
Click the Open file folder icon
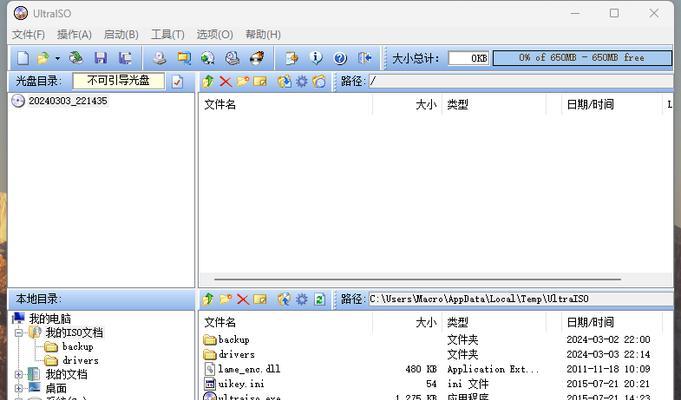coord(43,58)
